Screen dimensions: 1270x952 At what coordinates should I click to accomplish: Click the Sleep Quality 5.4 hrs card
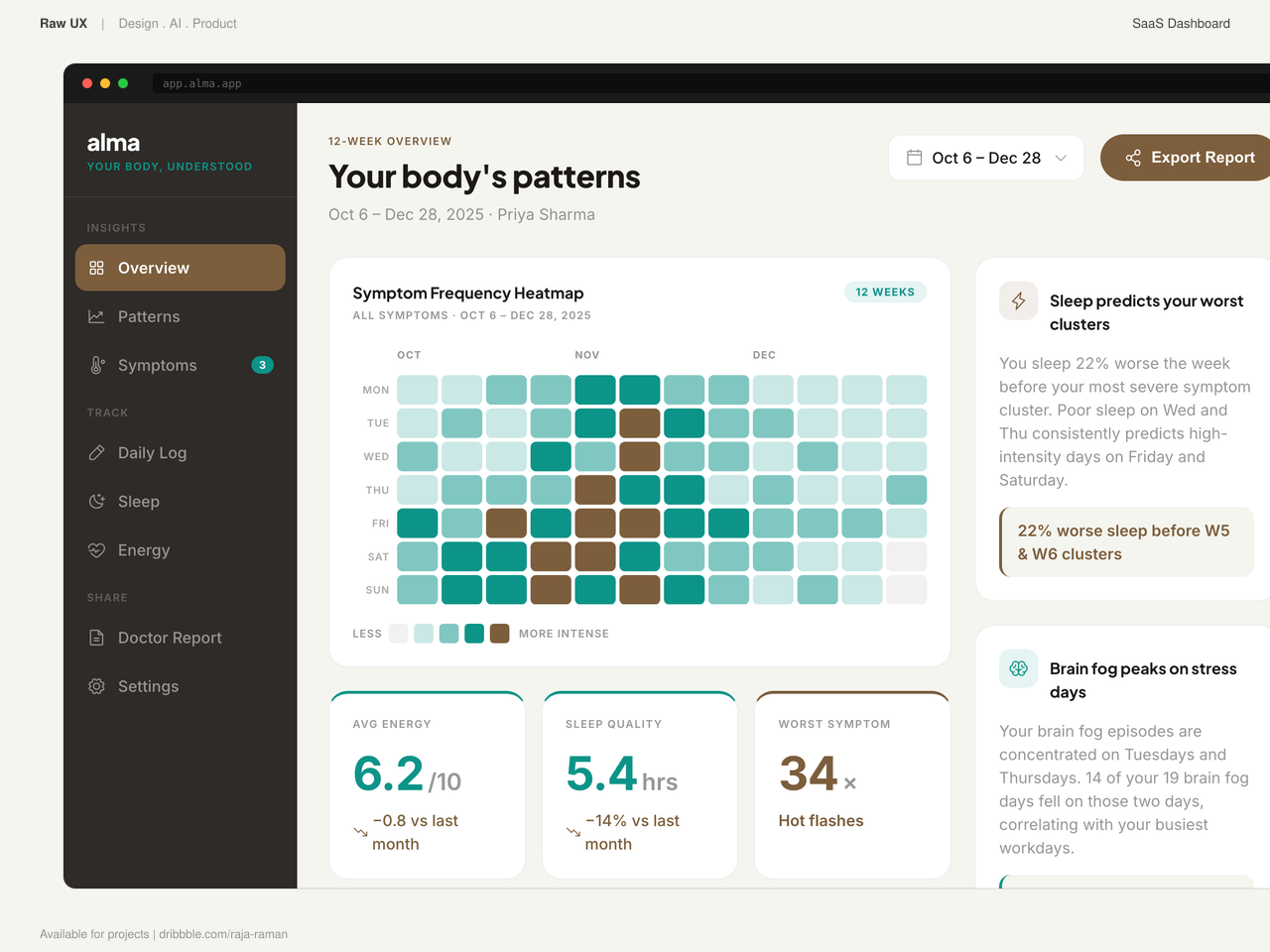(640, 784)
